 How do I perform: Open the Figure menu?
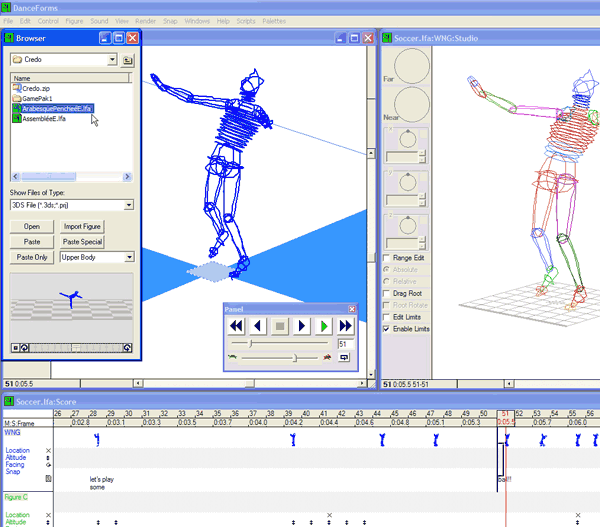73,20
